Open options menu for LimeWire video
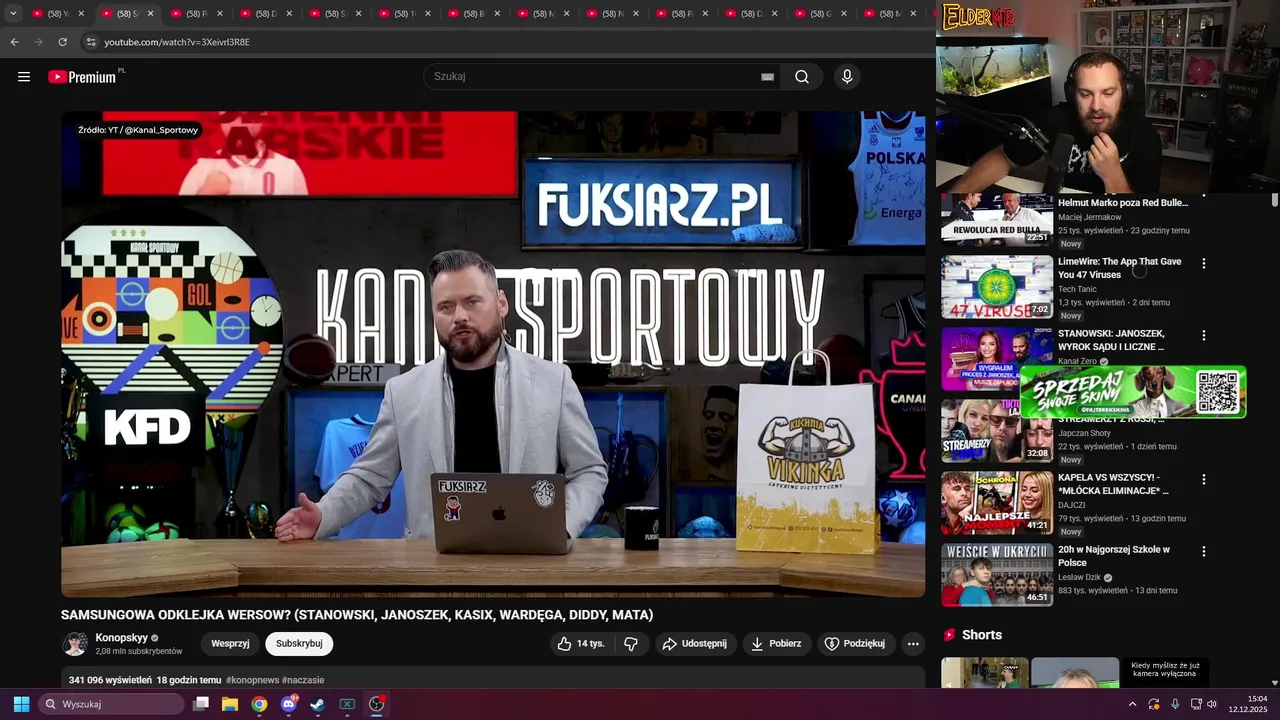This screenshot has width=1280, height=720. (x=1204, y=264)
